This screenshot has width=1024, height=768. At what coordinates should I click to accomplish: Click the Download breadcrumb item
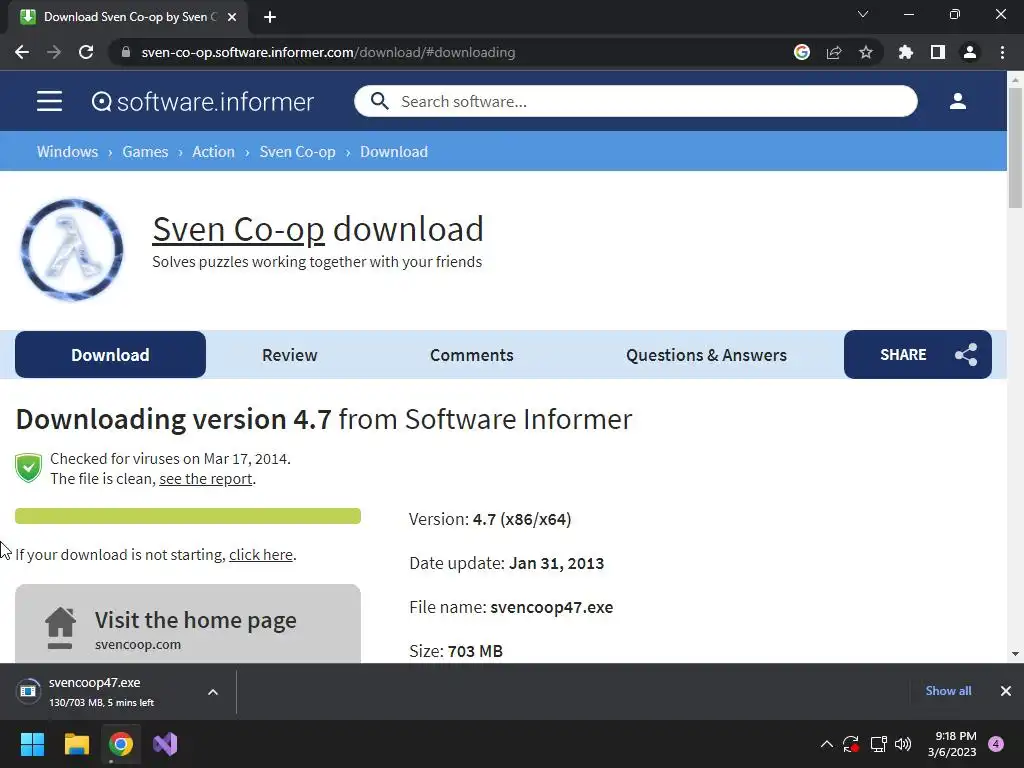tap(394, 152)
